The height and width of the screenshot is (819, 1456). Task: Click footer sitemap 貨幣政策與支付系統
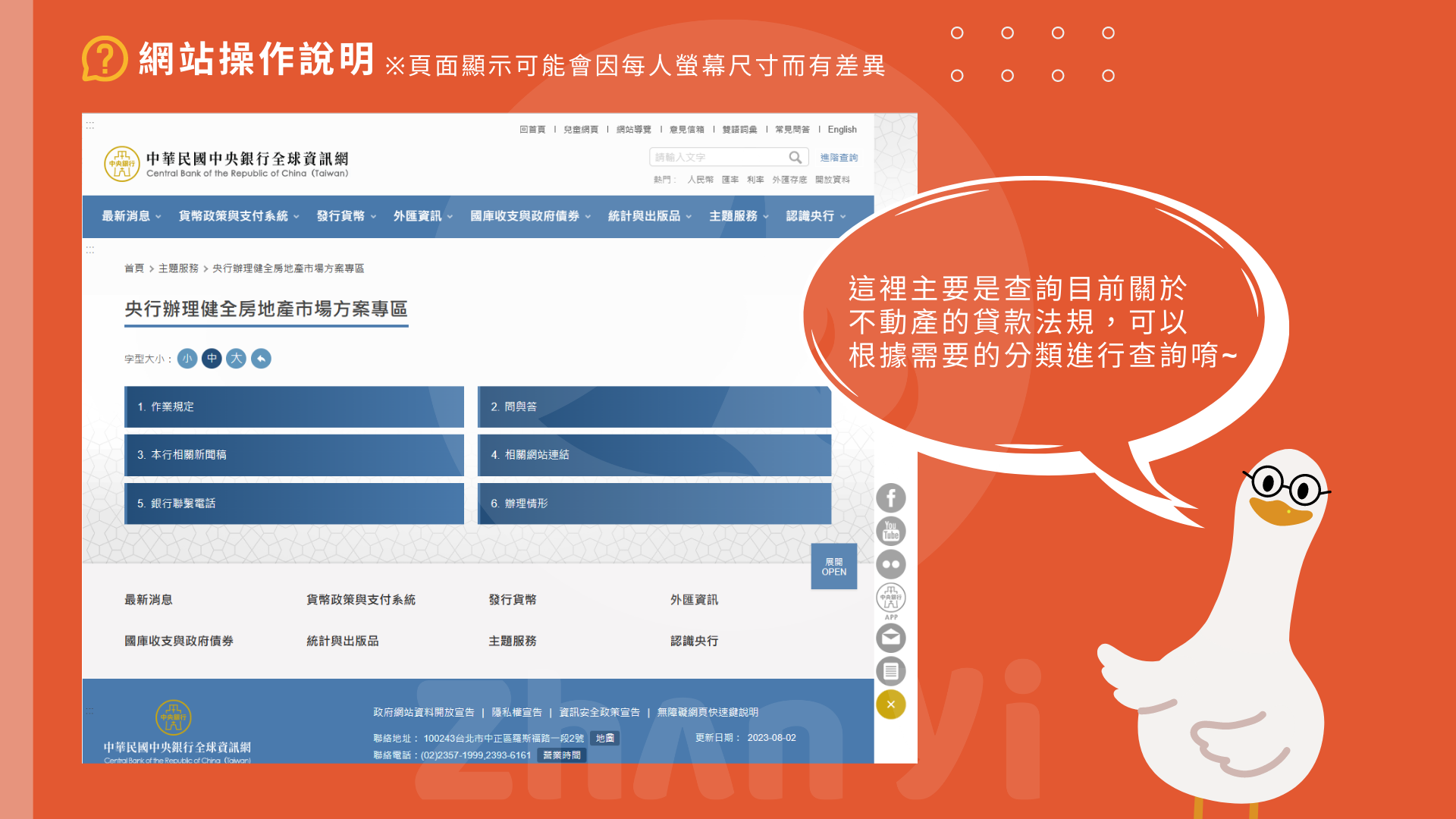(361, 600)
